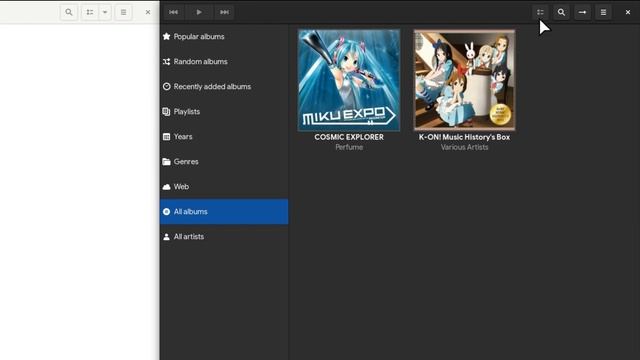640x360 pixels.
Task: Click the playlist icon in sidebar
Action: [167, 111]
